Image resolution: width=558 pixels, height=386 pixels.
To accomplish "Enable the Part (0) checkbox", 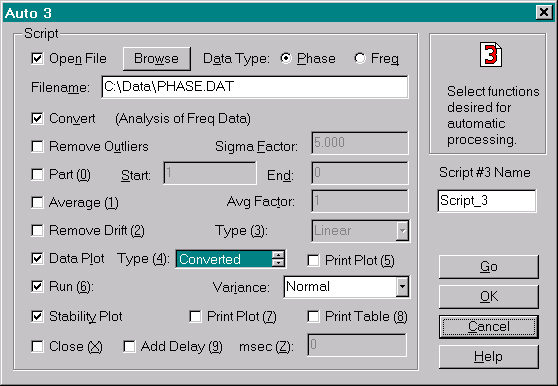I will tap(37, 174).
